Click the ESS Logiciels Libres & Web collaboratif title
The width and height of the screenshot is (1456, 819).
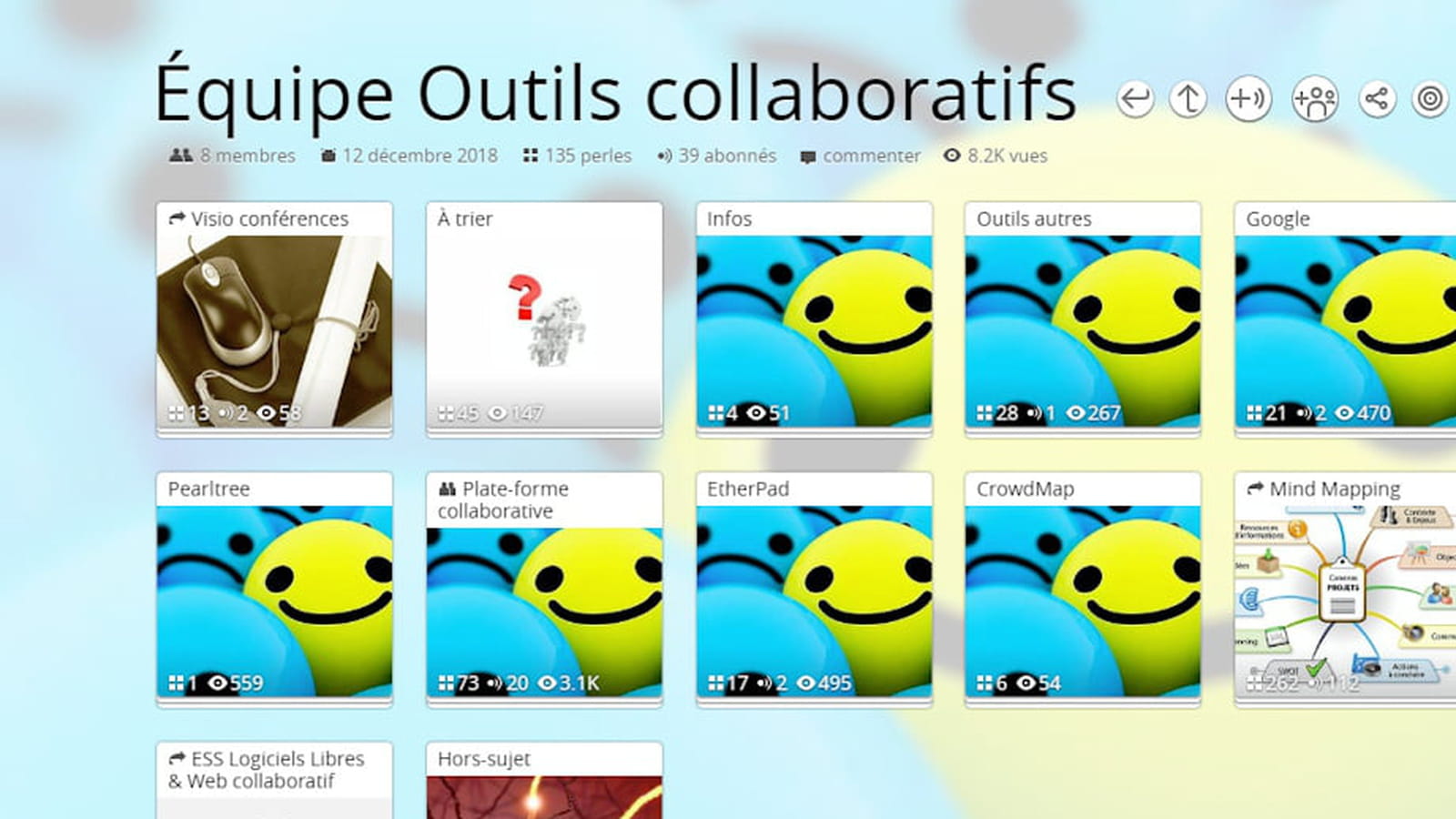(266, 770)
